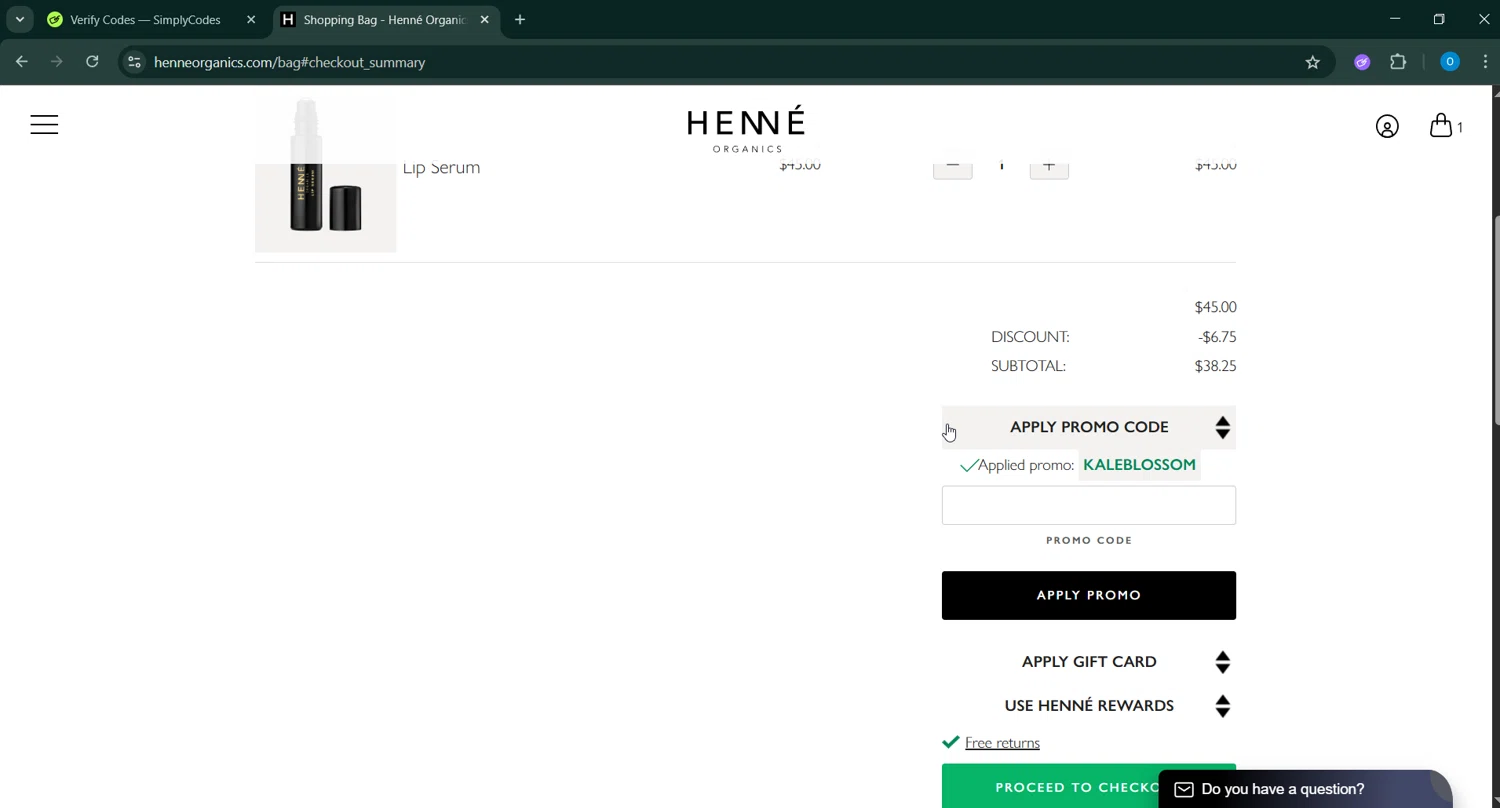Reload the page

pyautogui.click(x=92, y=62)
